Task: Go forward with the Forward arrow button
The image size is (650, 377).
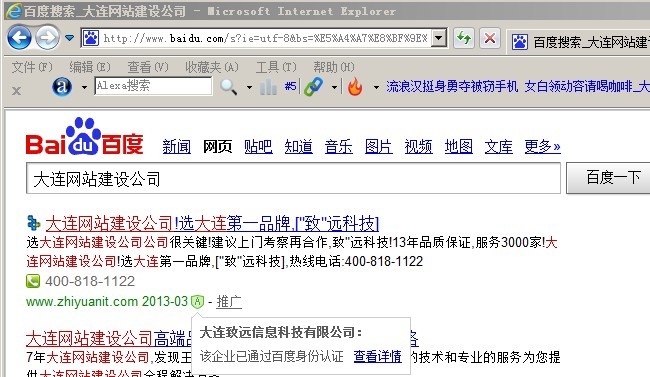Action: 47,38
